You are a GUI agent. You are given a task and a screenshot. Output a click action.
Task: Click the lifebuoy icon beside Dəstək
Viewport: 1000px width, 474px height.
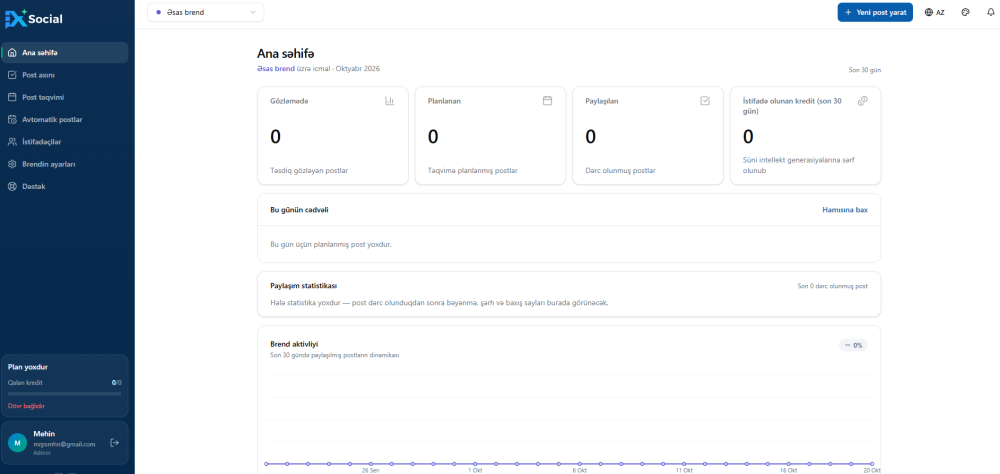(x=12, y=186)
